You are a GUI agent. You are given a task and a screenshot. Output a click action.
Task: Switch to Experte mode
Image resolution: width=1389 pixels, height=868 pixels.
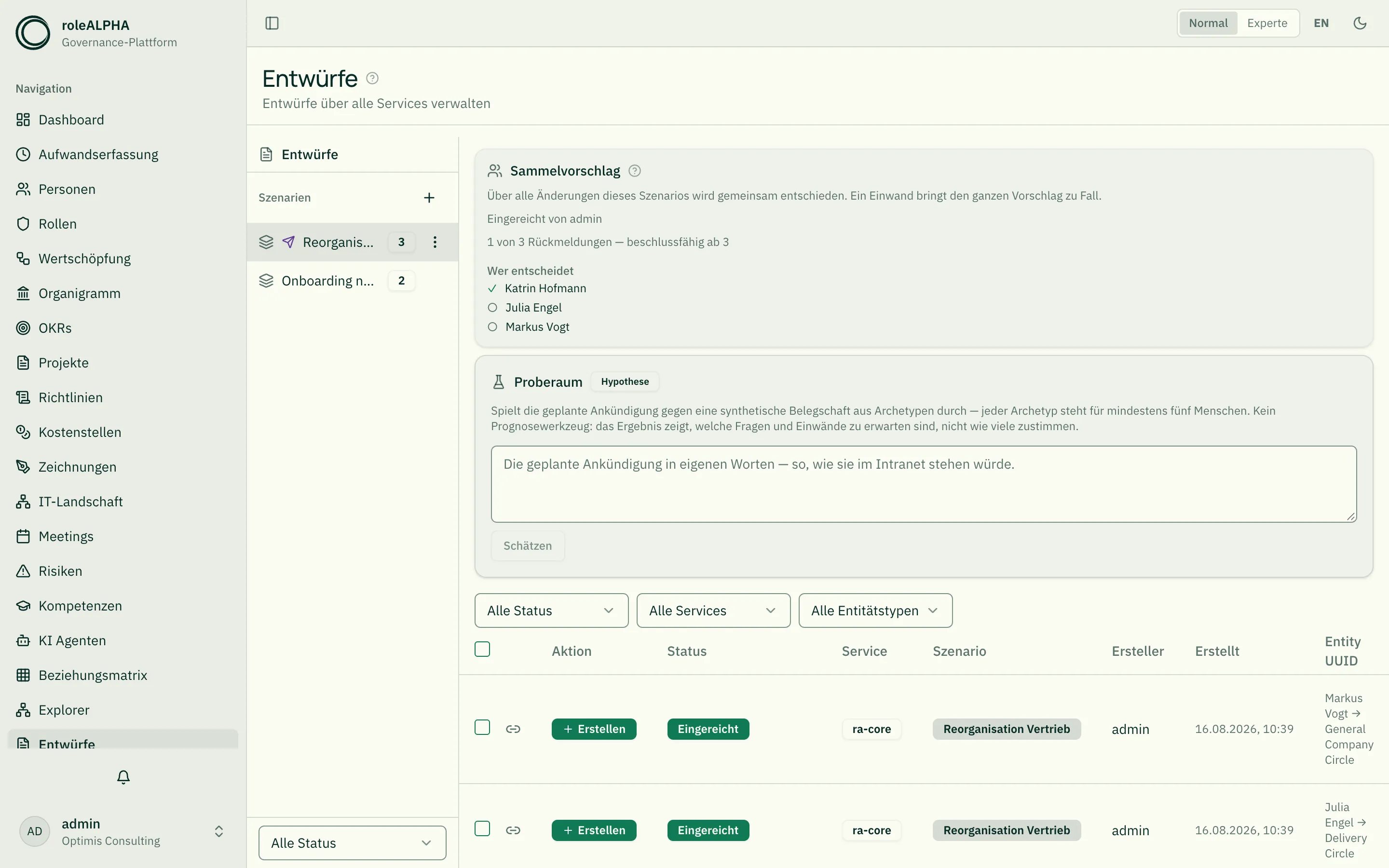1267,23
